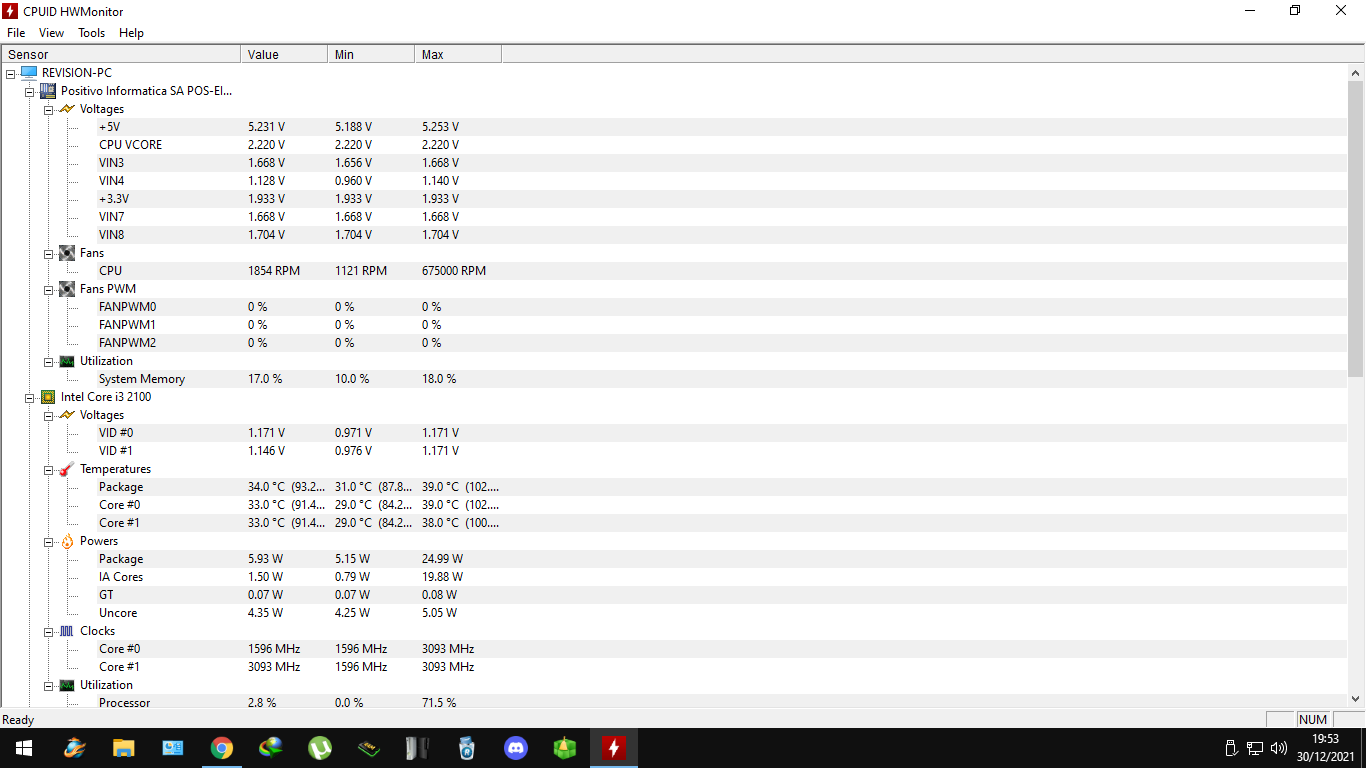
Task: Select the GT power row
Action: coord(673,595)
